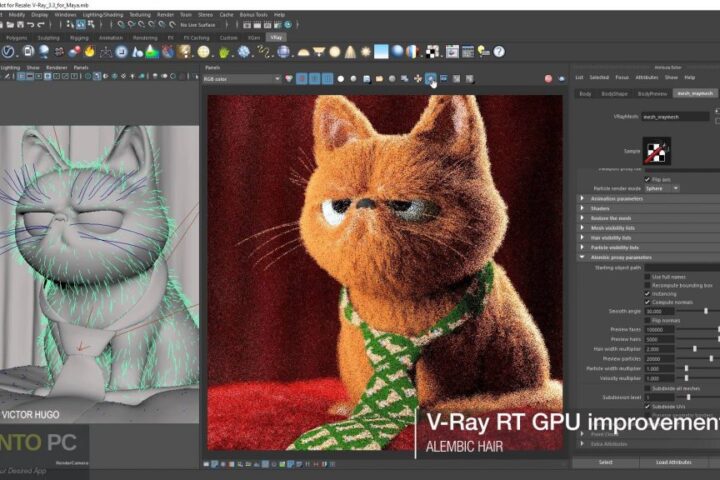Click the clock shelf icon

tap(121, 52)
